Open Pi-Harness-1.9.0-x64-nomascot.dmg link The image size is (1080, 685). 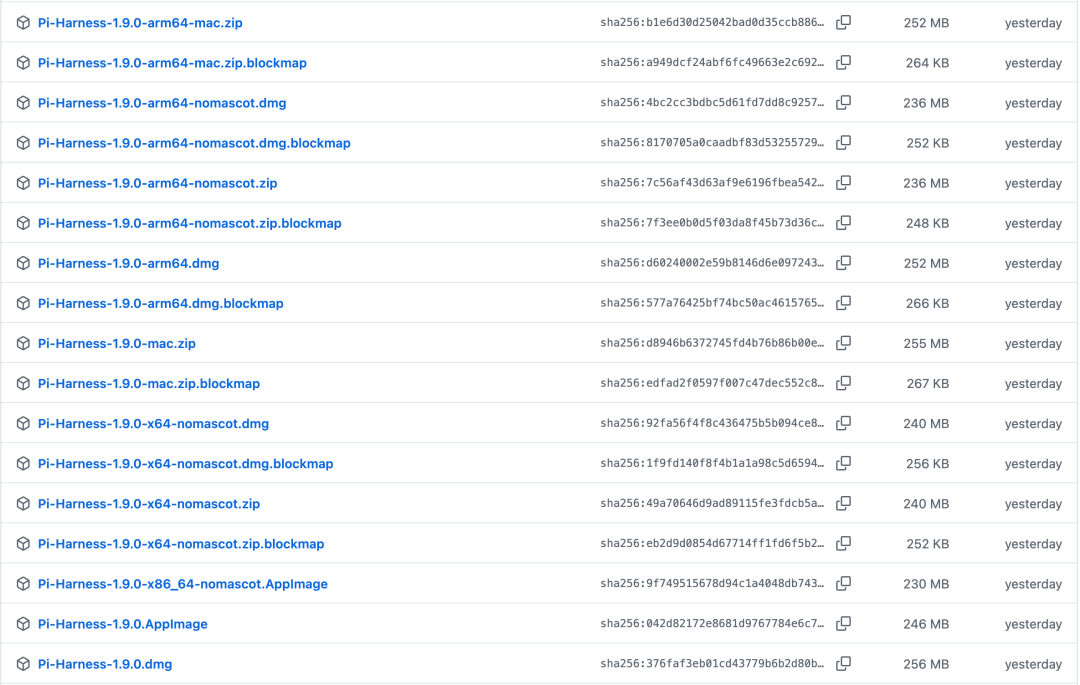[153, 423]
